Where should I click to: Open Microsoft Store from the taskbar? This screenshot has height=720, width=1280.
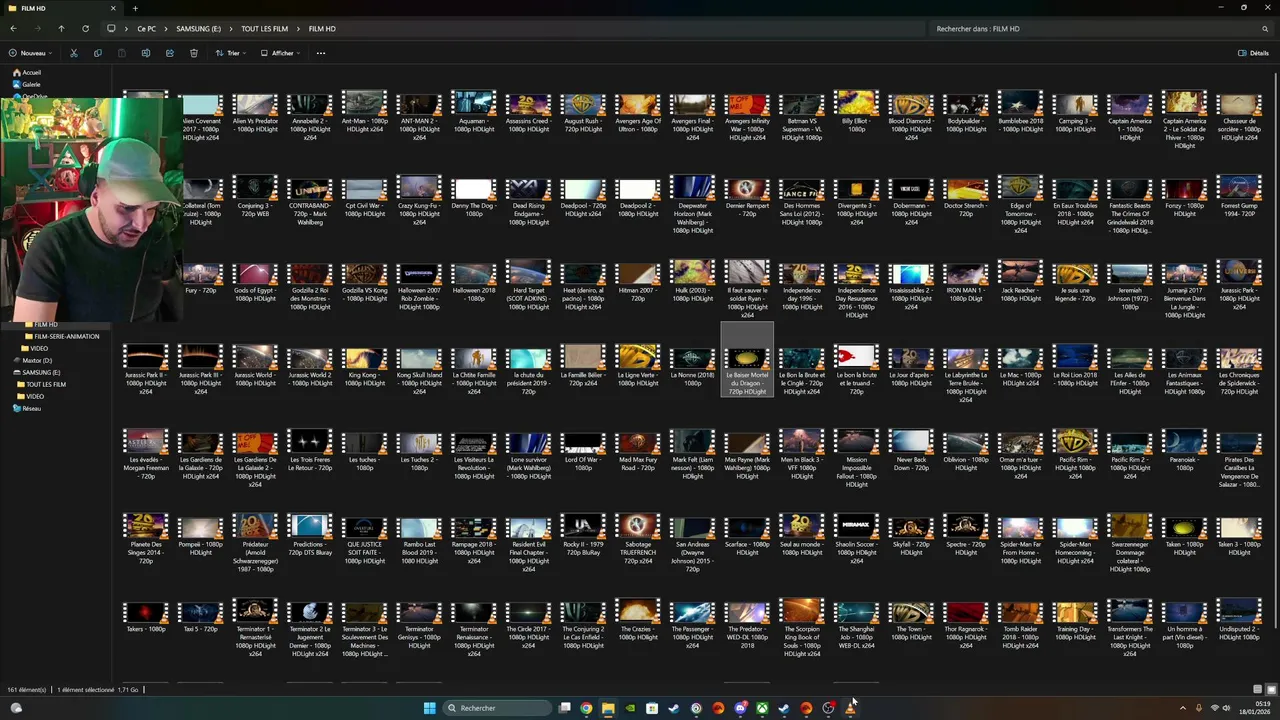click(652, 708)
